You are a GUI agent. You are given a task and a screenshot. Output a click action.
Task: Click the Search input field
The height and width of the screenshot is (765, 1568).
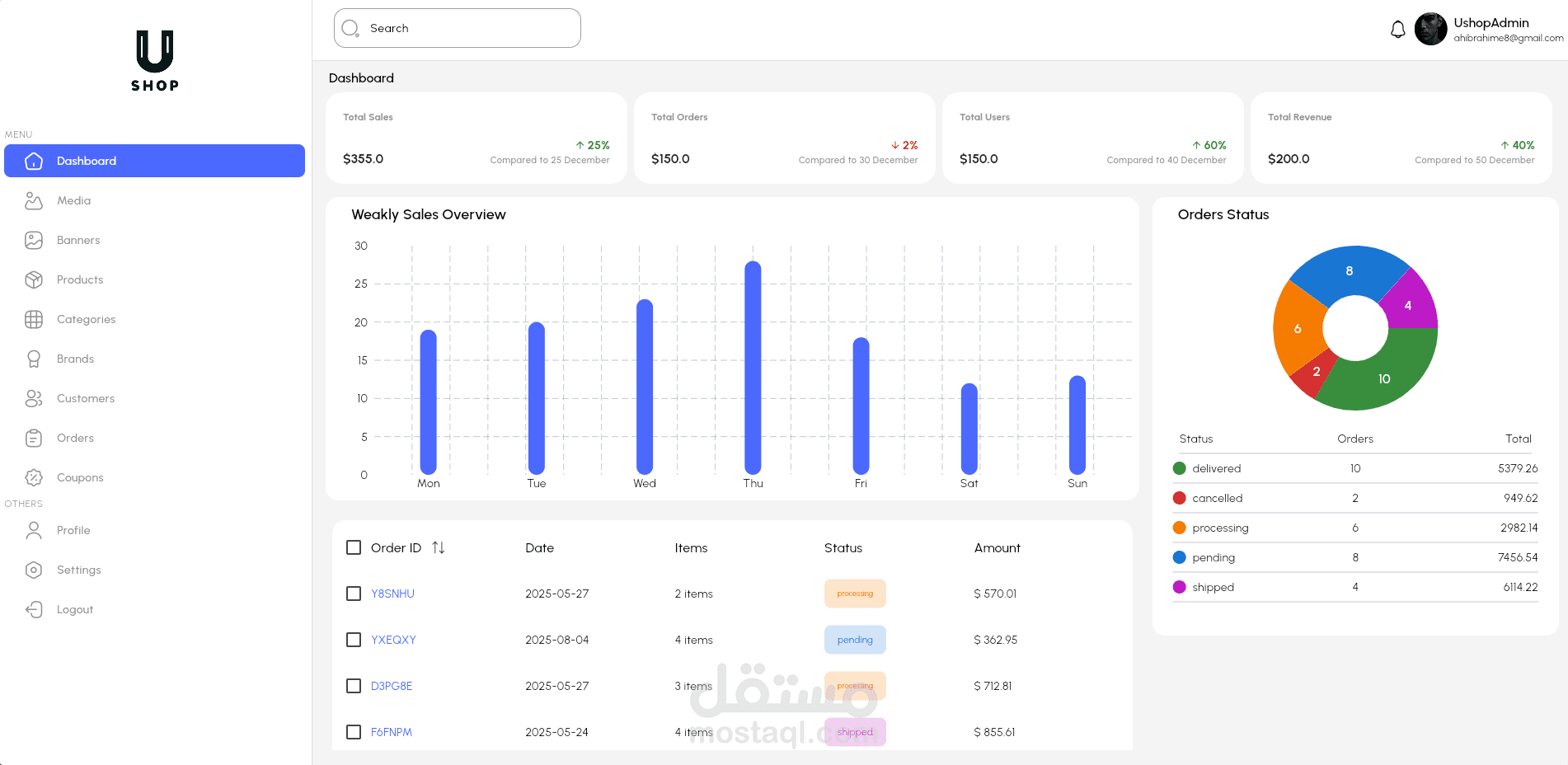click(457, 27)
